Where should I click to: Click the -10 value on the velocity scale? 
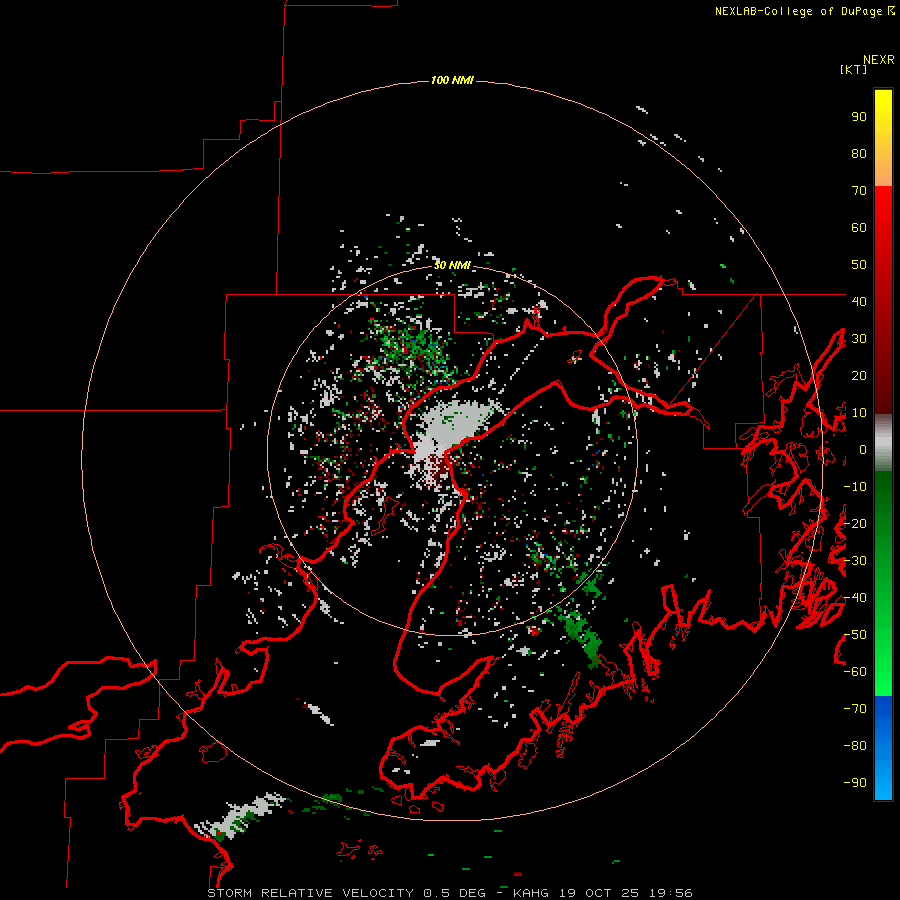(x=855, y=487)
